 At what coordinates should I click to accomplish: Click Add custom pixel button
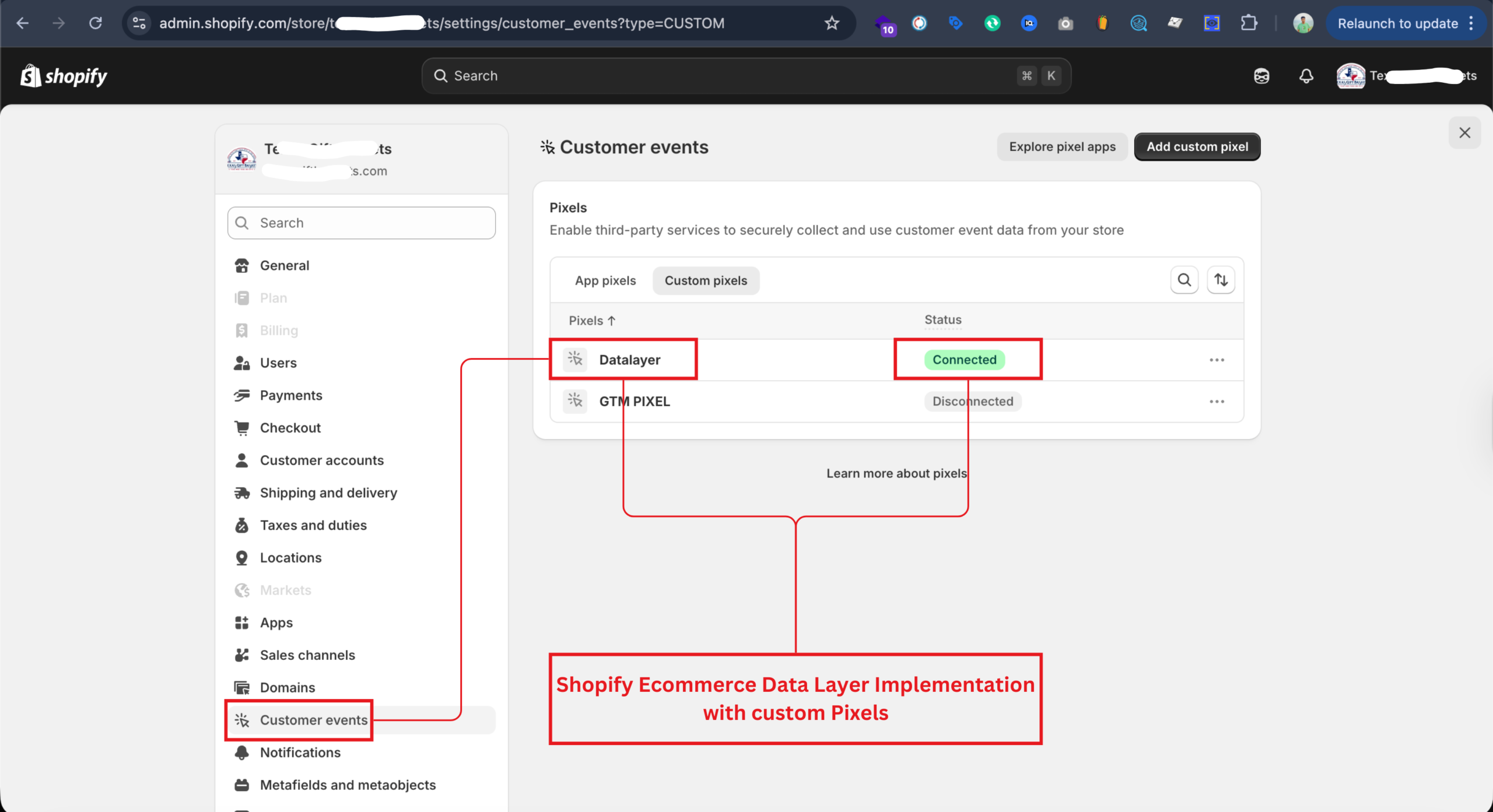pos(1197,147)
